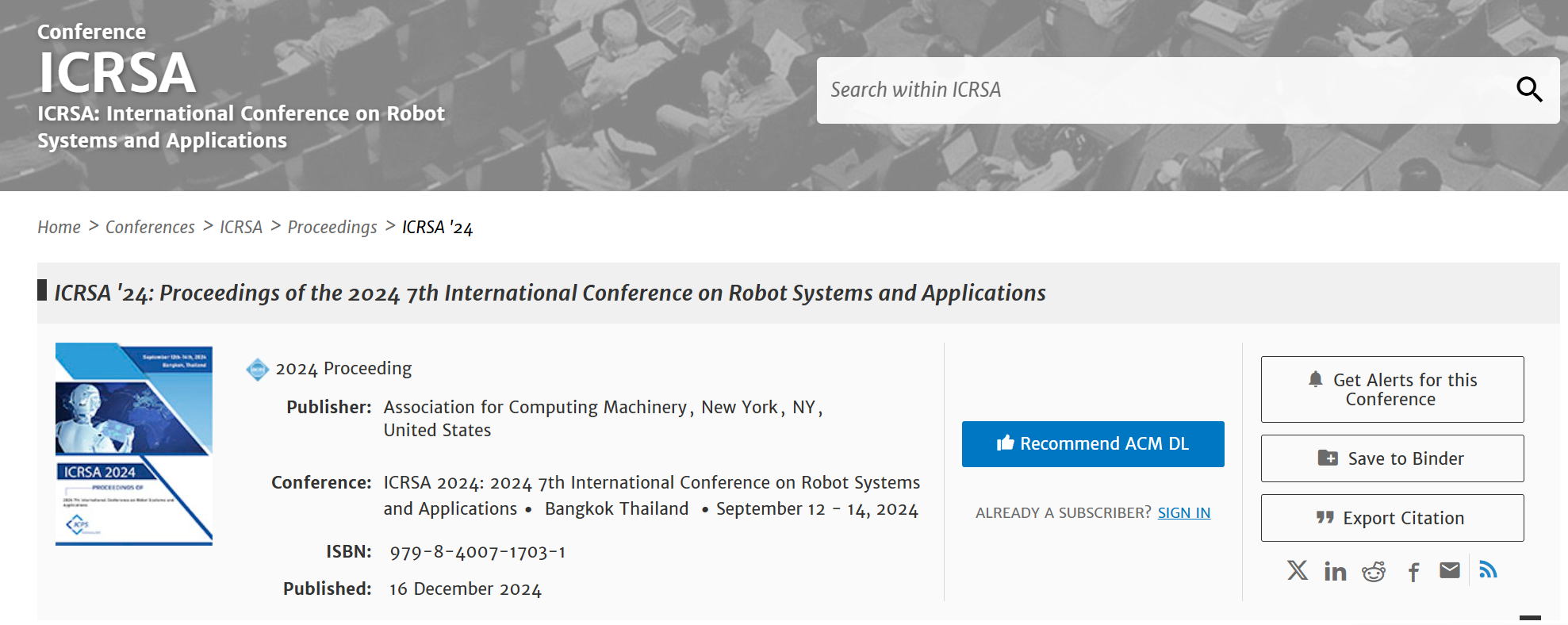Share on Facebook icon
Image resolution: width=1568 pixels, height=625 pixels.
coord(1413,572)
